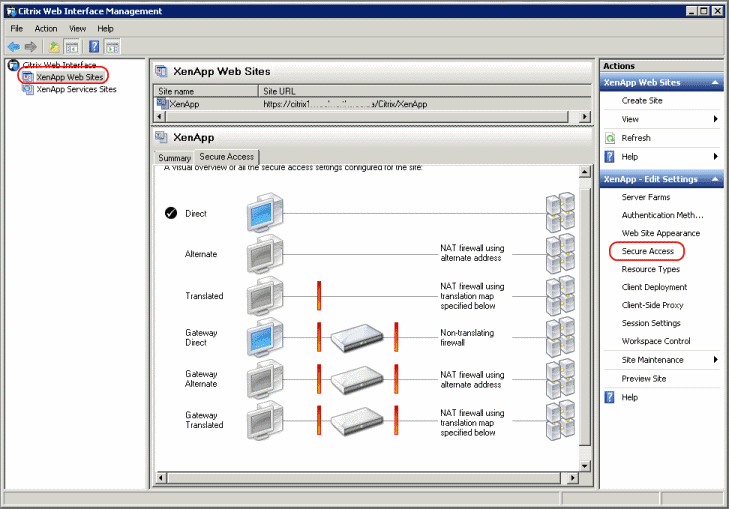Open Resource Types settings
The height and width of the screenshot is (509, 729).
[650, 269]
